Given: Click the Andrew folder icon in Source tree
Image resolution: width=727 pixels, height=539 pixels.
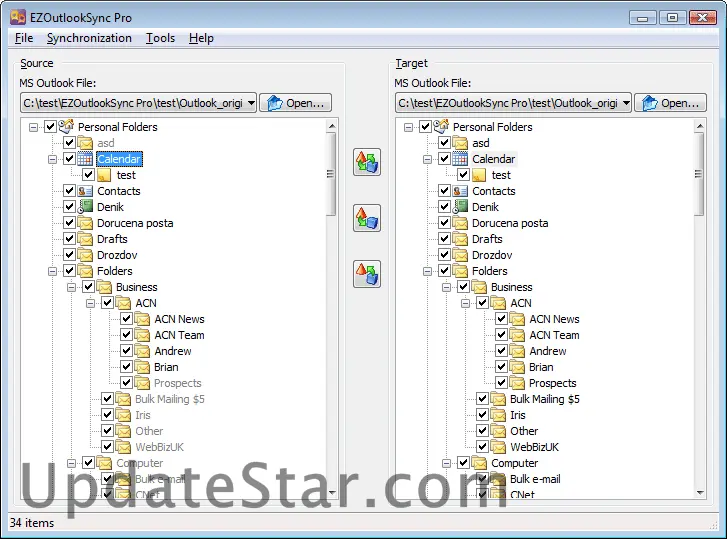Looking at the screenshot, I should pos(142,351).
